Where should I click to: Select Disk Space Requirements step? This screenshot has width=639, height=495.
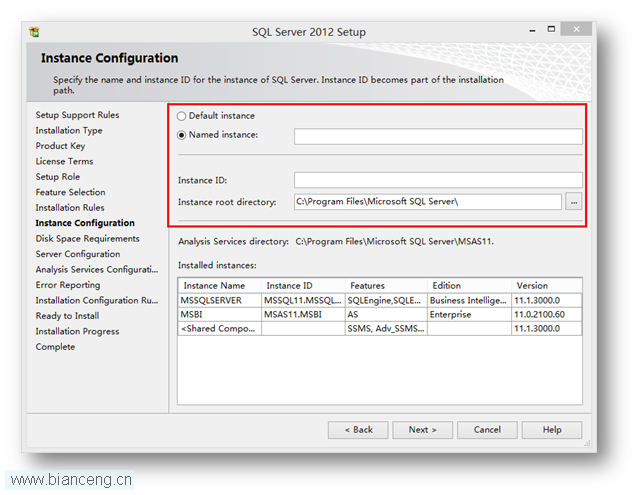click(x=88, y=239)
